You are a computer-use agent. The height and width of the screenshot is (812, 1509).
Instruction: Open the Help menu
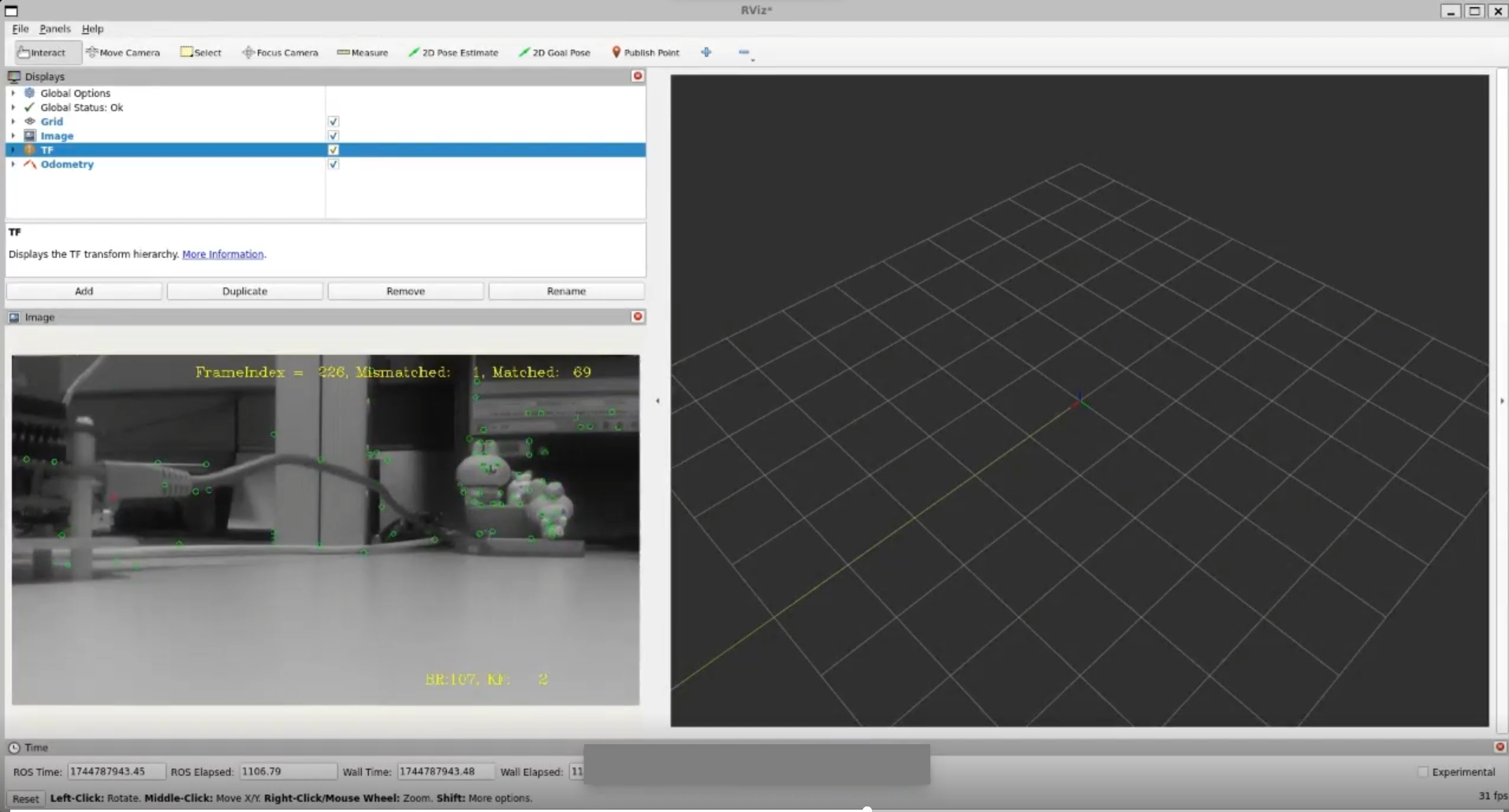pyautogui.click(x=92, y=28)
